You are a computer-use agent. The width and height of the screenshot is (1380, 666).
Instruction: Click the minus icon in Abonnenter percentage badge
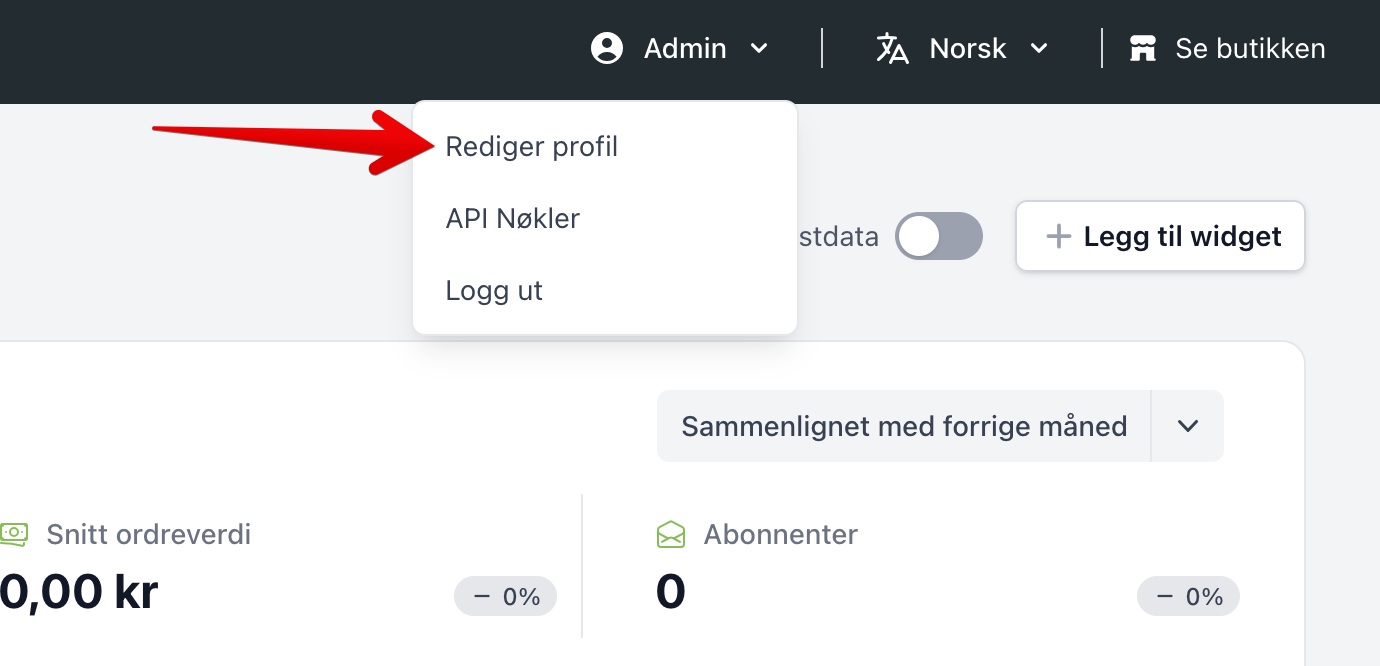(1165, 597)
